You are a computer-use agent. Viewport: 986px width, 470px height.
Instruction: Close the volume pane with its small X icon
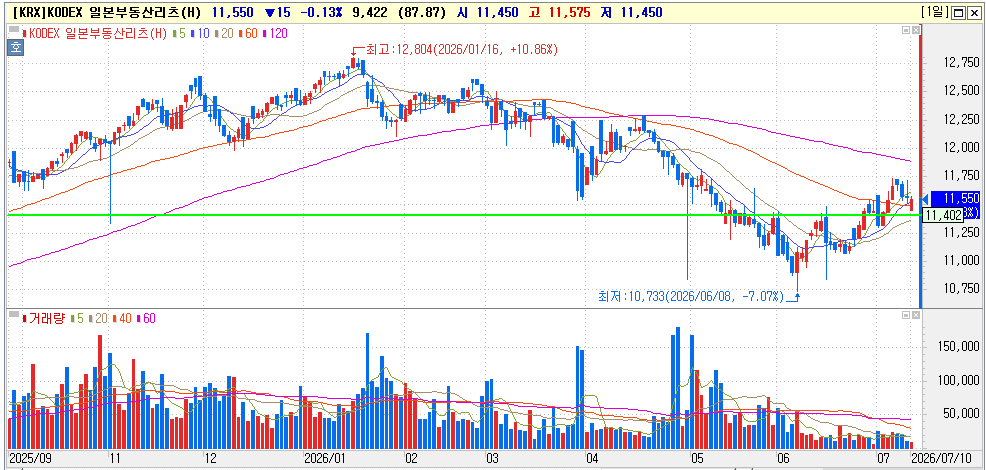click(915, 314)
